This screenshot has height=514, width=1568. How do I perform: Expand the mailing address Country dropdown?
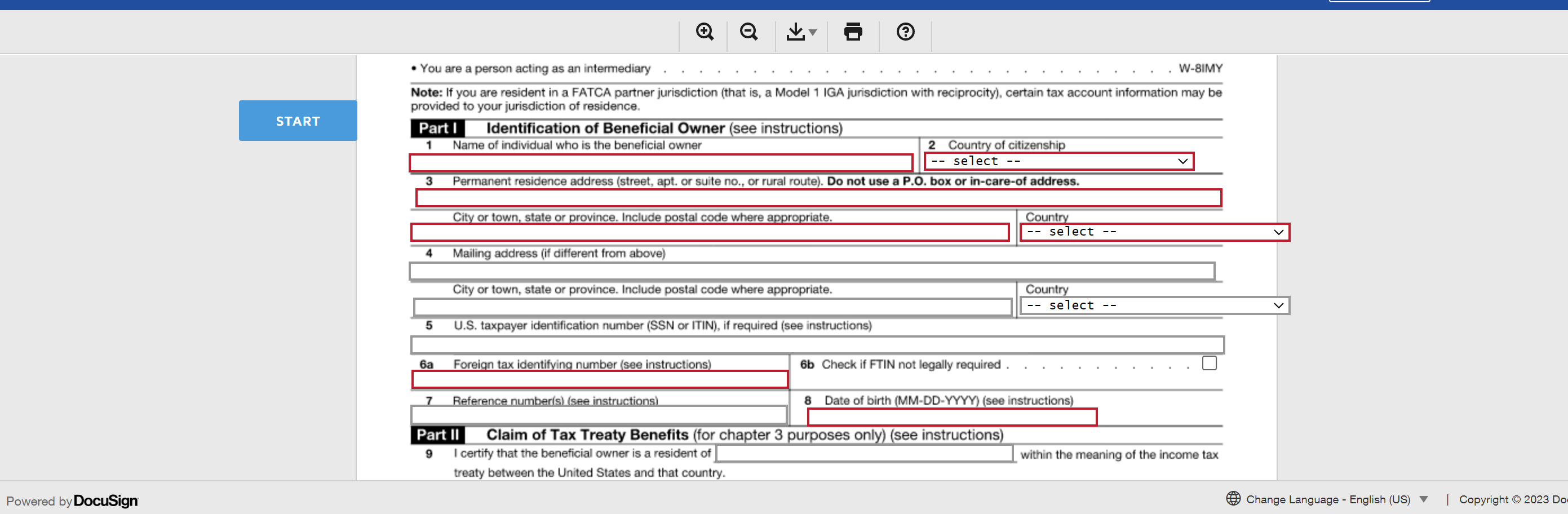tap(1154, 305)
